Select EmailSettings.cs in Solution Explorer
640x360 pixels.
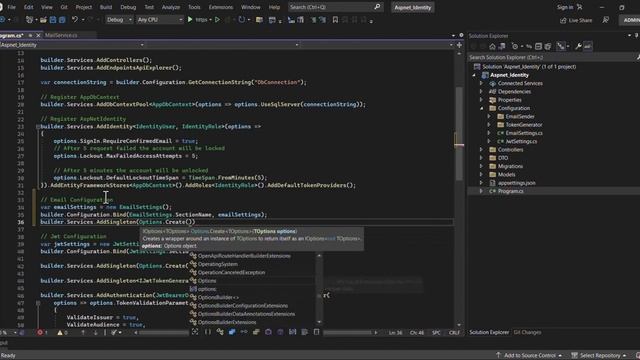pos(524,133)
